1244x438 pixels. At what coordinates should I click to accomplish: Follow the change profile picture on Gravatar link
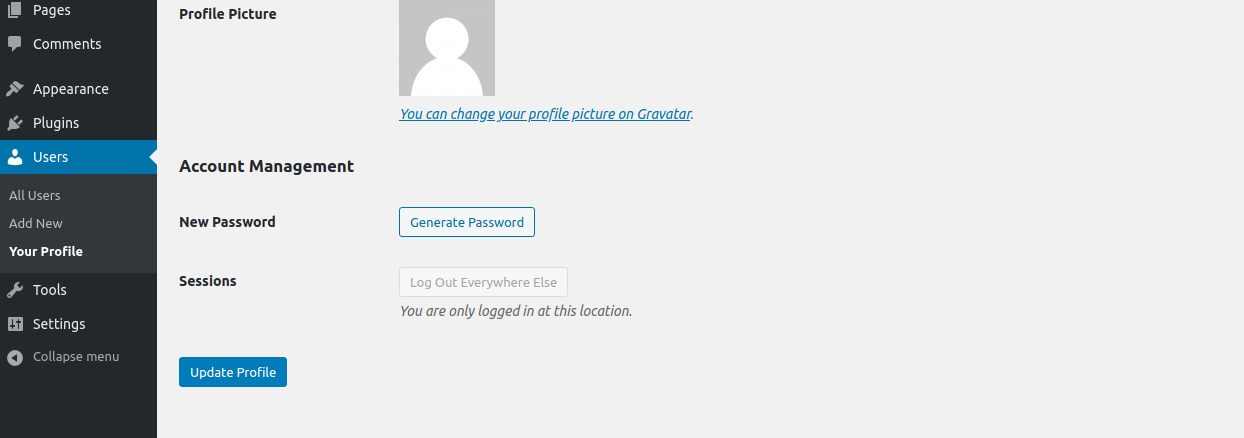click(x=545, y=114)
